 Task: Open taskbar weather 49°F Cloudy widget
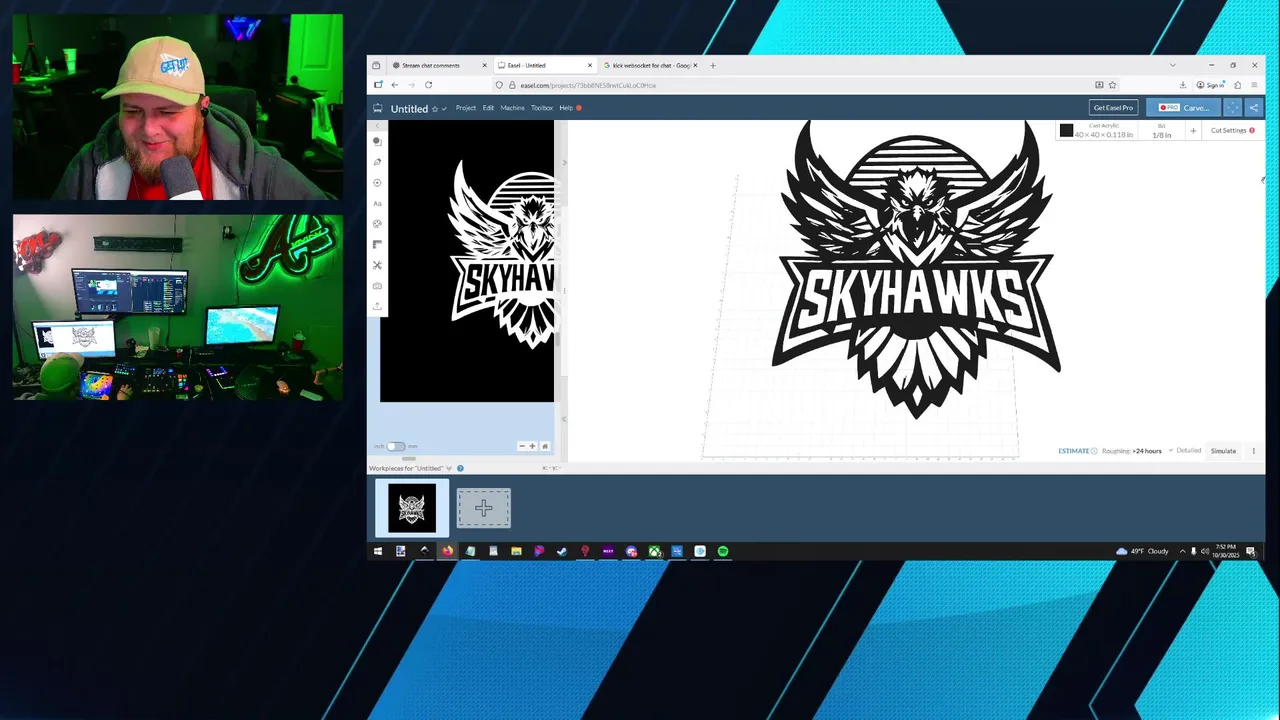point(1142,551)
